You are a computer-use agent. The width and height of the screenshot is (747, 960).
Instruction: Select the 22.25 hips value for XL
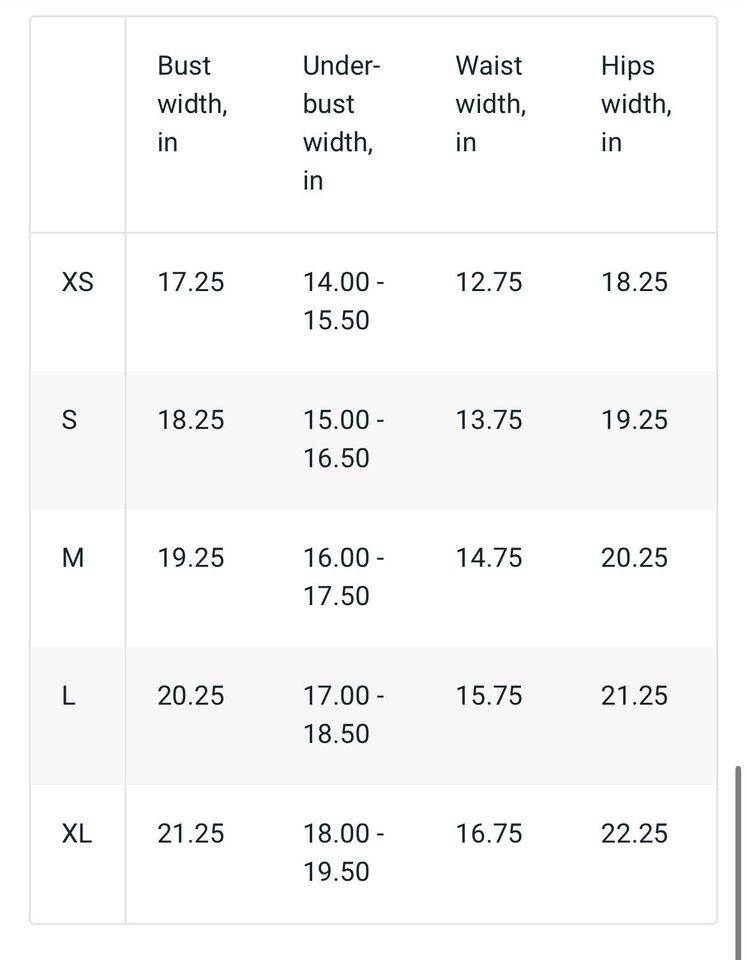point(634,834)
